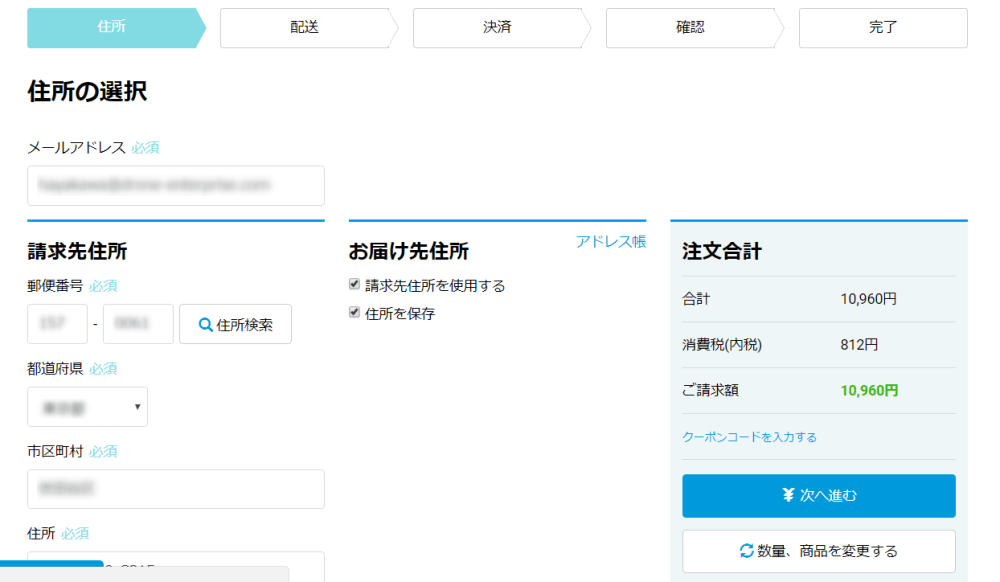Click the refresh icon on 数量、商品を変更する
The width and height of the screenshot is (1000, 582).
coord(746,551)
